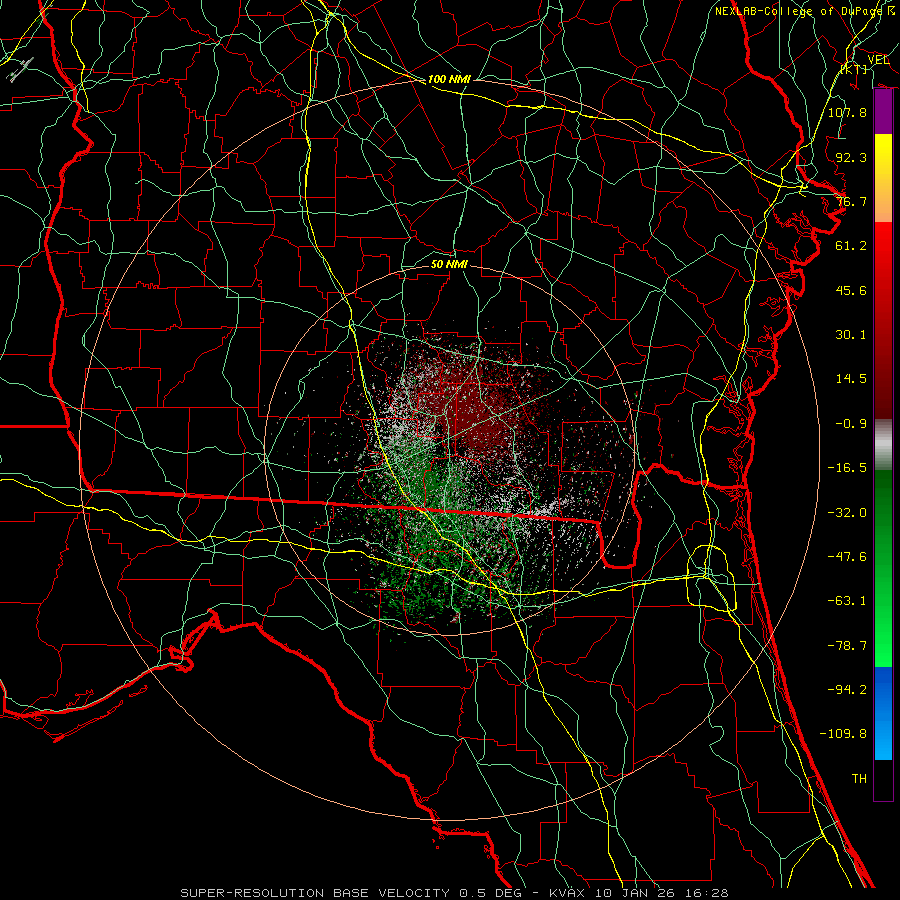
Task: Click the 16:28 timestamp in the footer
Action: [x=706, y=893]
